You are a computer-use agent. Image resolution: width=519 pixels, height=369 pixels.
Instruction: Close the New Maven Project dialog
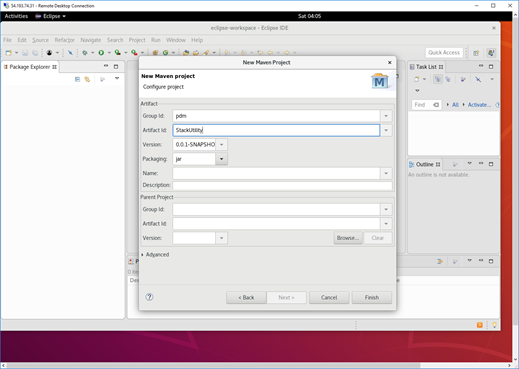pyautogui.click(x=389, y=62)
